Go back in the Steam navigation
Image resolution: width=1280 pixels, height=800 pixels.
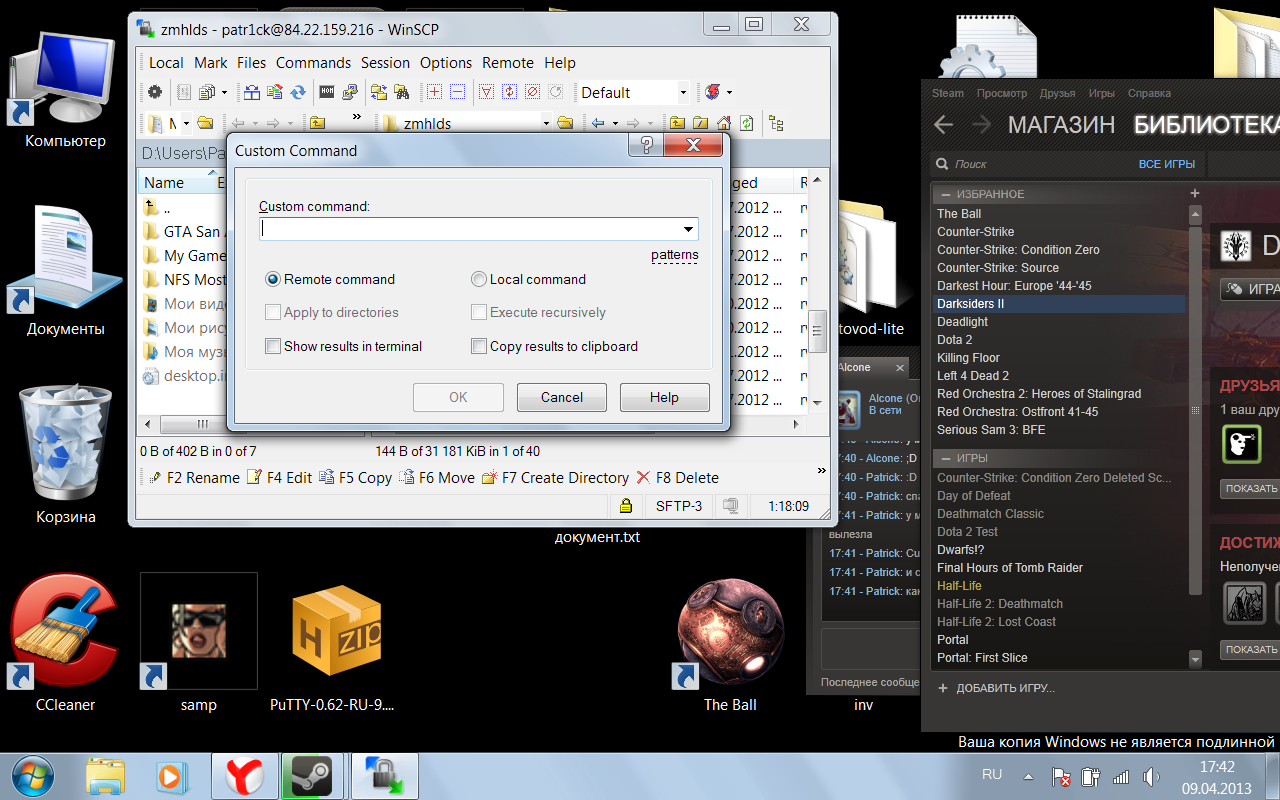tap(942, 125)
